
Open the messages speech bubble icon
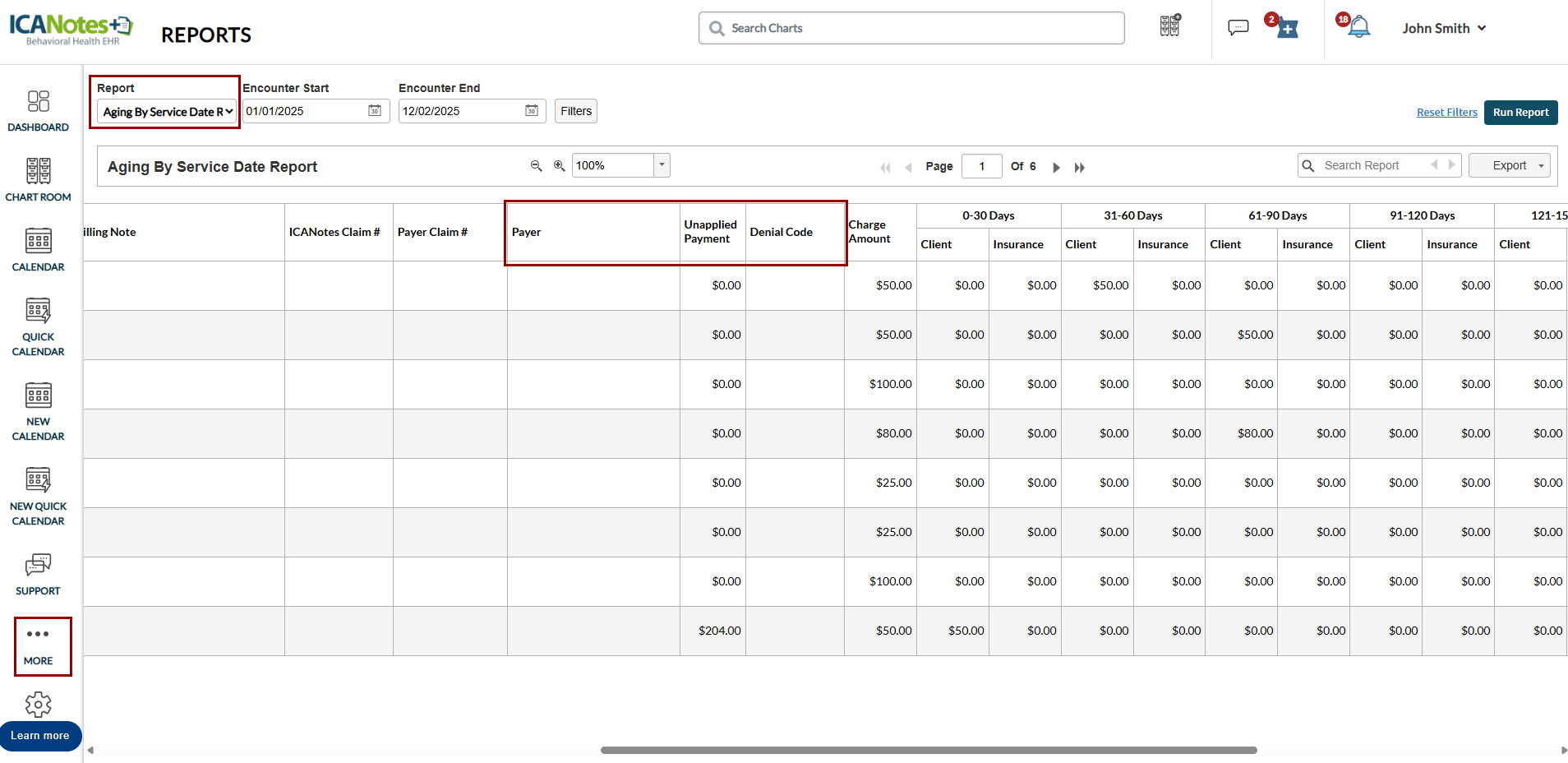click(x=1238, y=28)
